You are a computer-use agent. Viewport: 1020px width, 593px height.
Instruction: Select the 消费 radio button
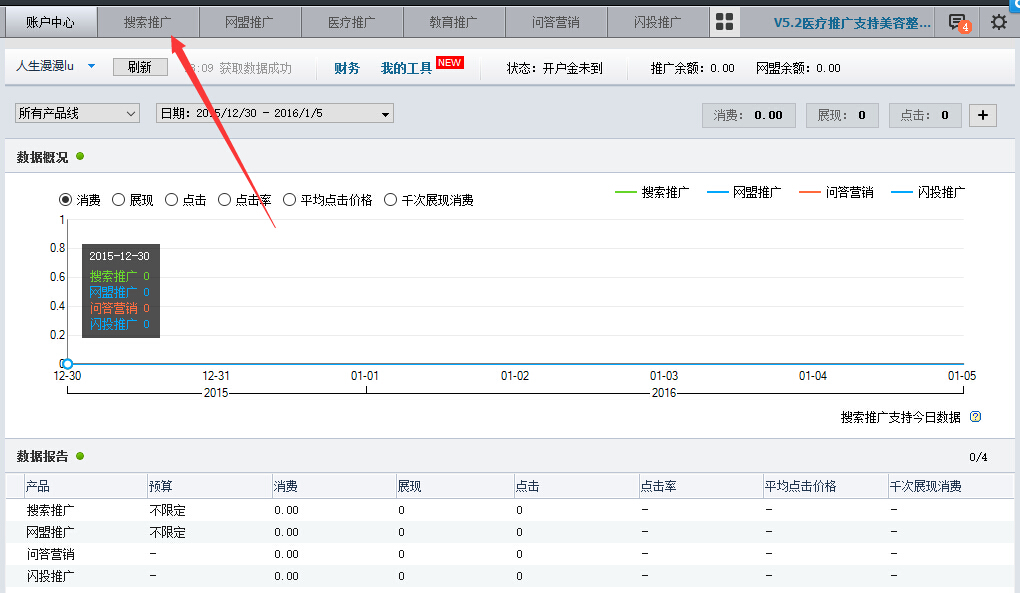65,200
